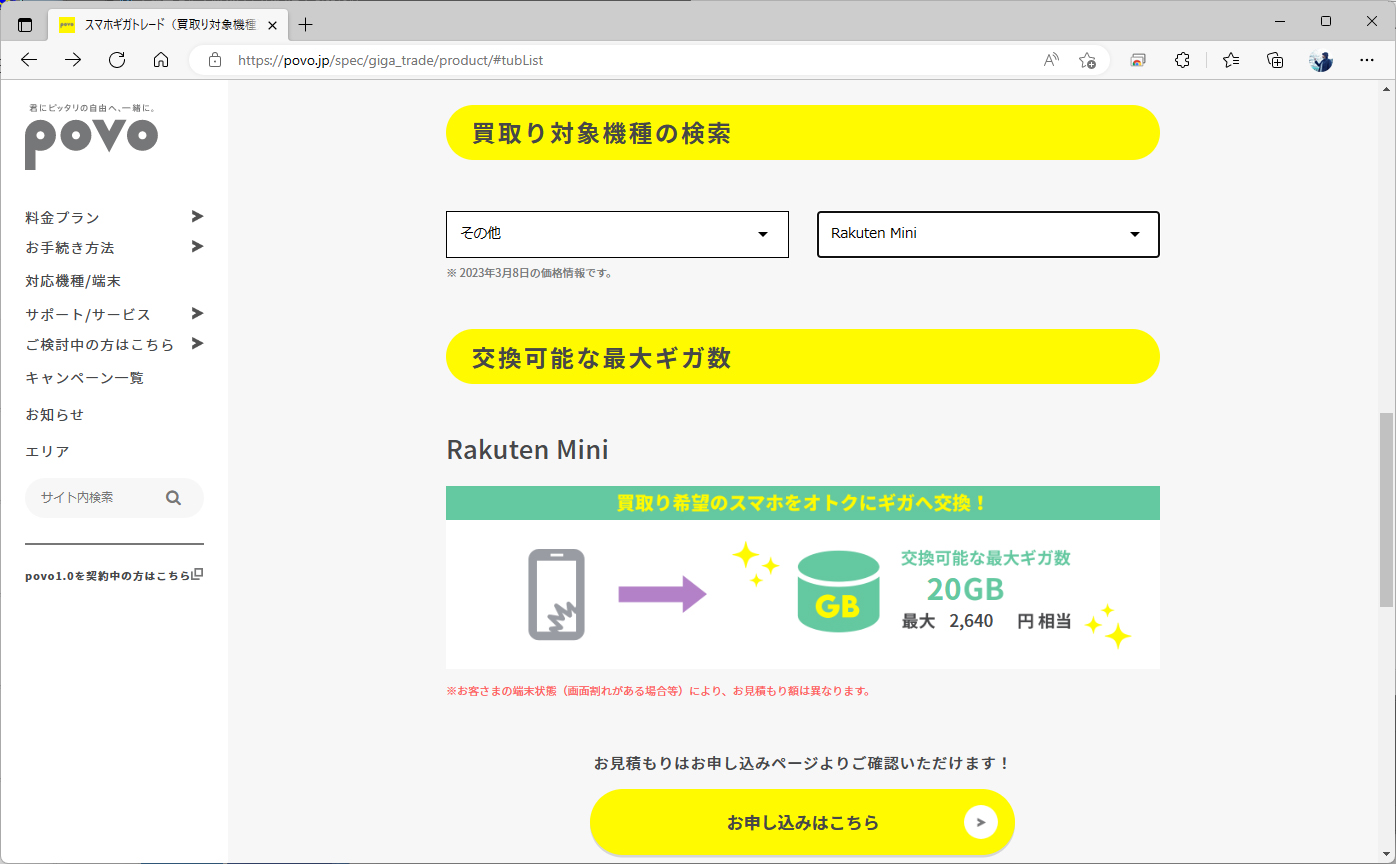Viewport: 1396px width, 864px height.
Task: Click the external link icon beside povo1.0
Action: (197, 574)
